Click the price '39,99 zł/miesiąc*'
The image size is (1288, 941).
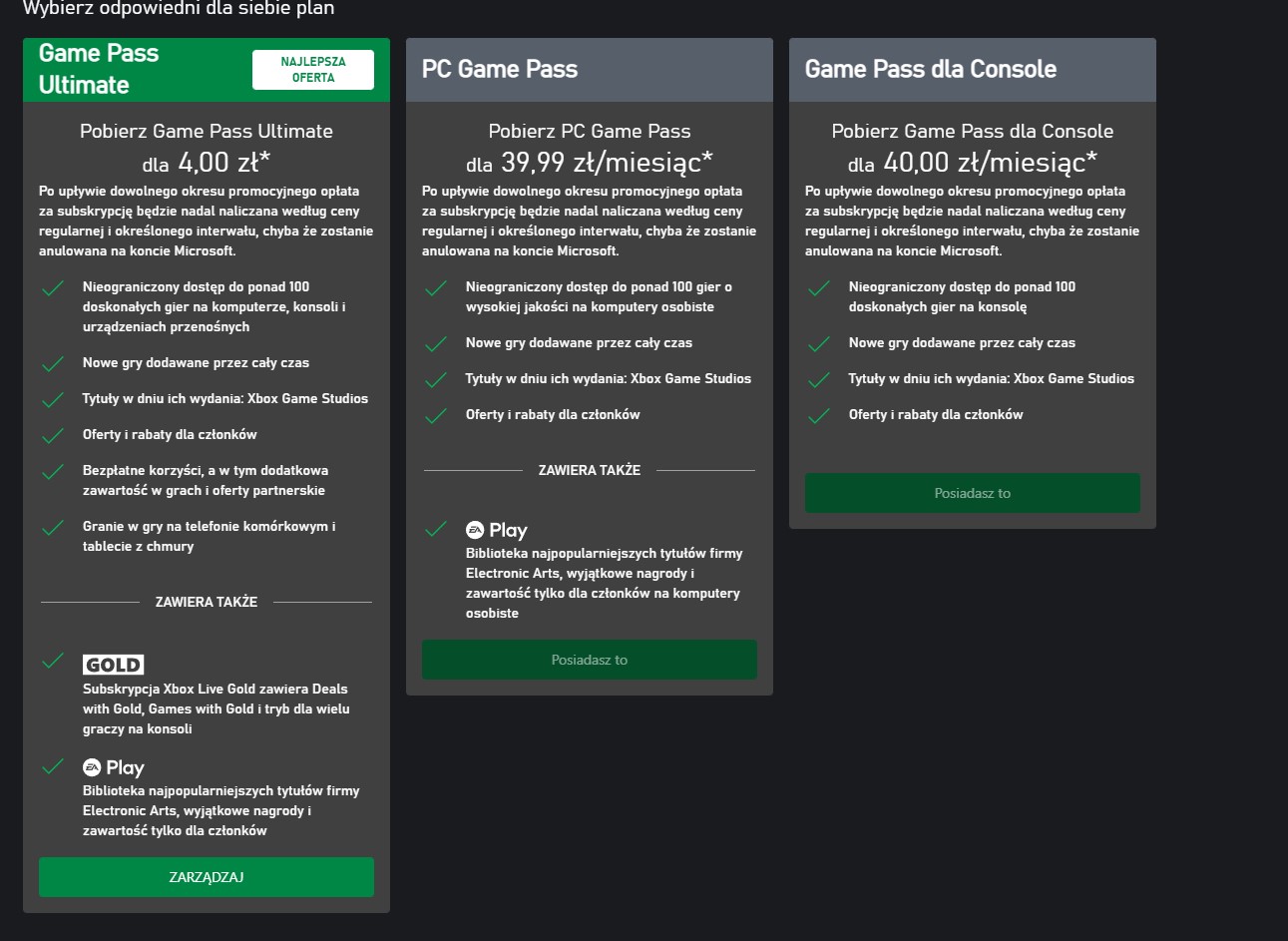(607, 162)
